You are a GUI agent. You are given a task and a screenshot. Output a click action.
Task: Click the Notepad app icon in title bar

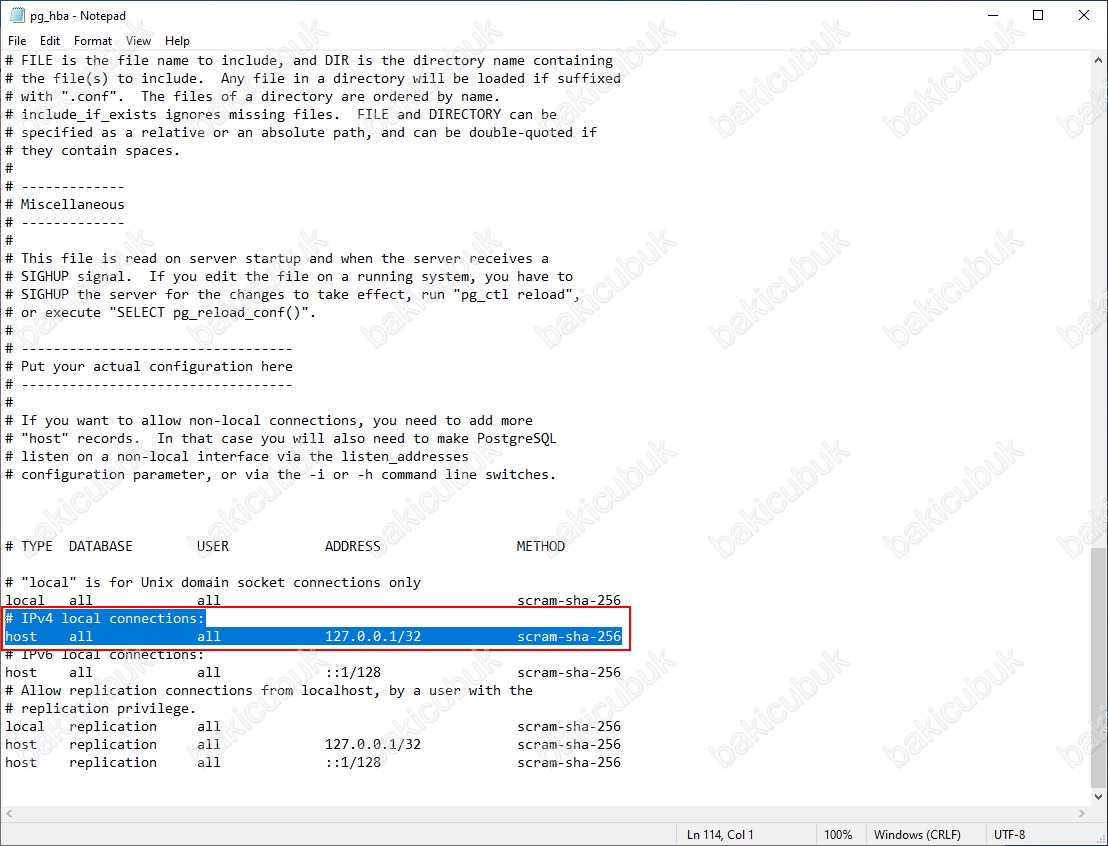(16, 15)
